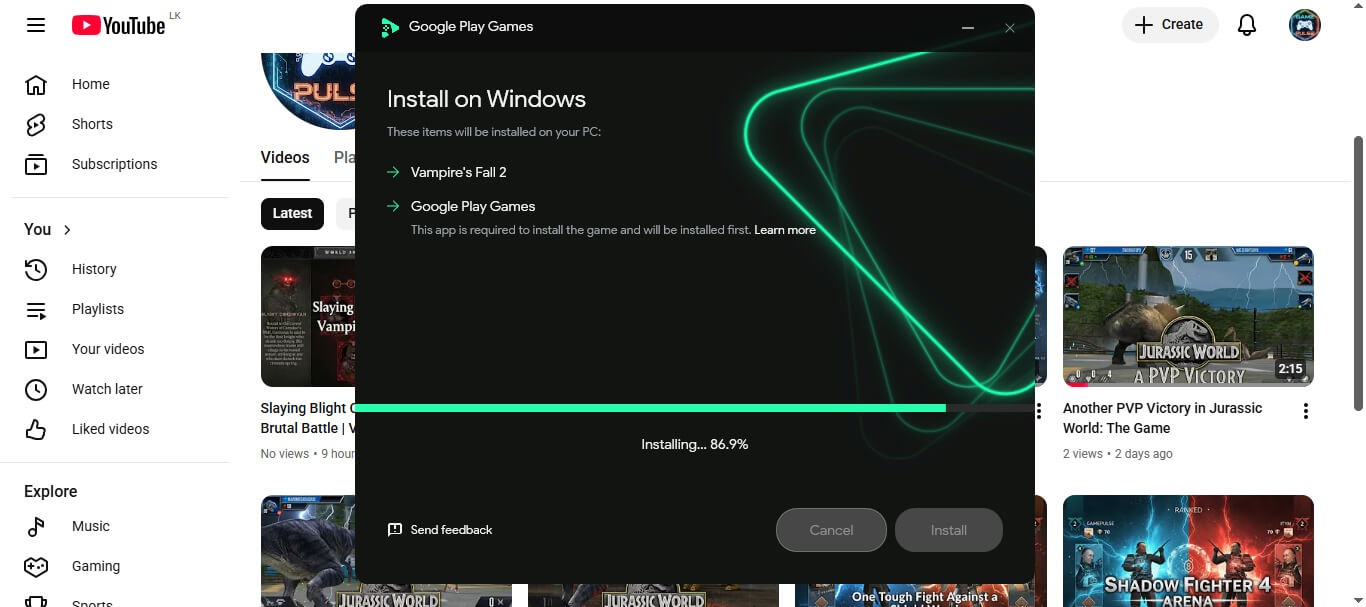Open the account avatar menu
This screenshot has height=607, width=1366.
coord(1304,25)
